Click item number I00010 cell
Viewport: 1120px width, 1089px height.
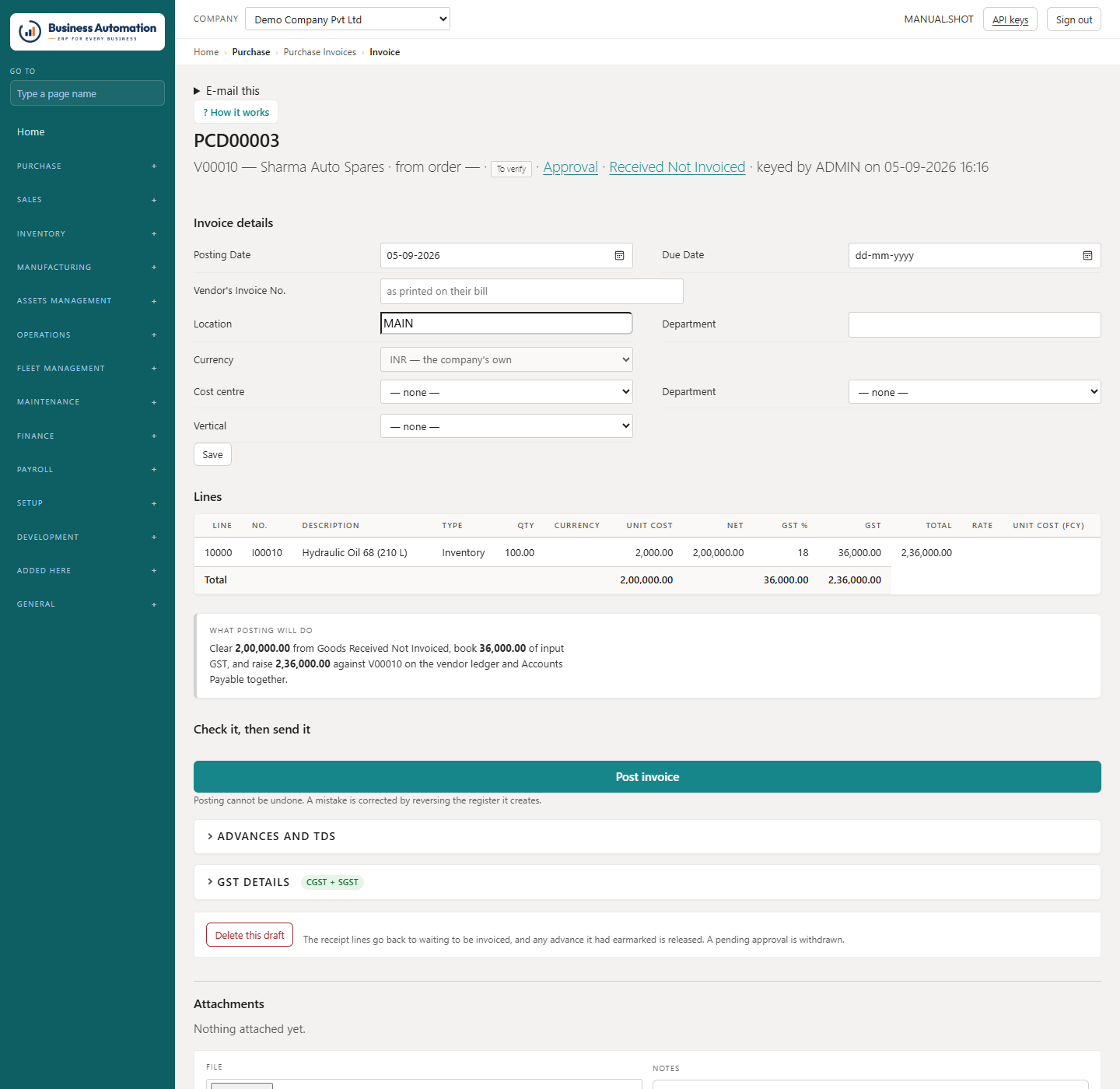pos(267,553)
